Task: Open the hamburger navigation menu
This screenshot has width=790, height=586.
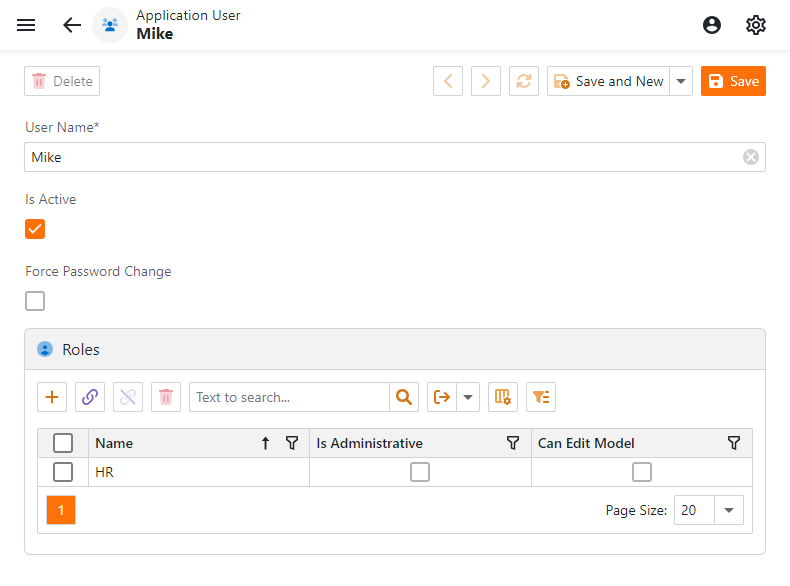Action: tap(26, 25)
